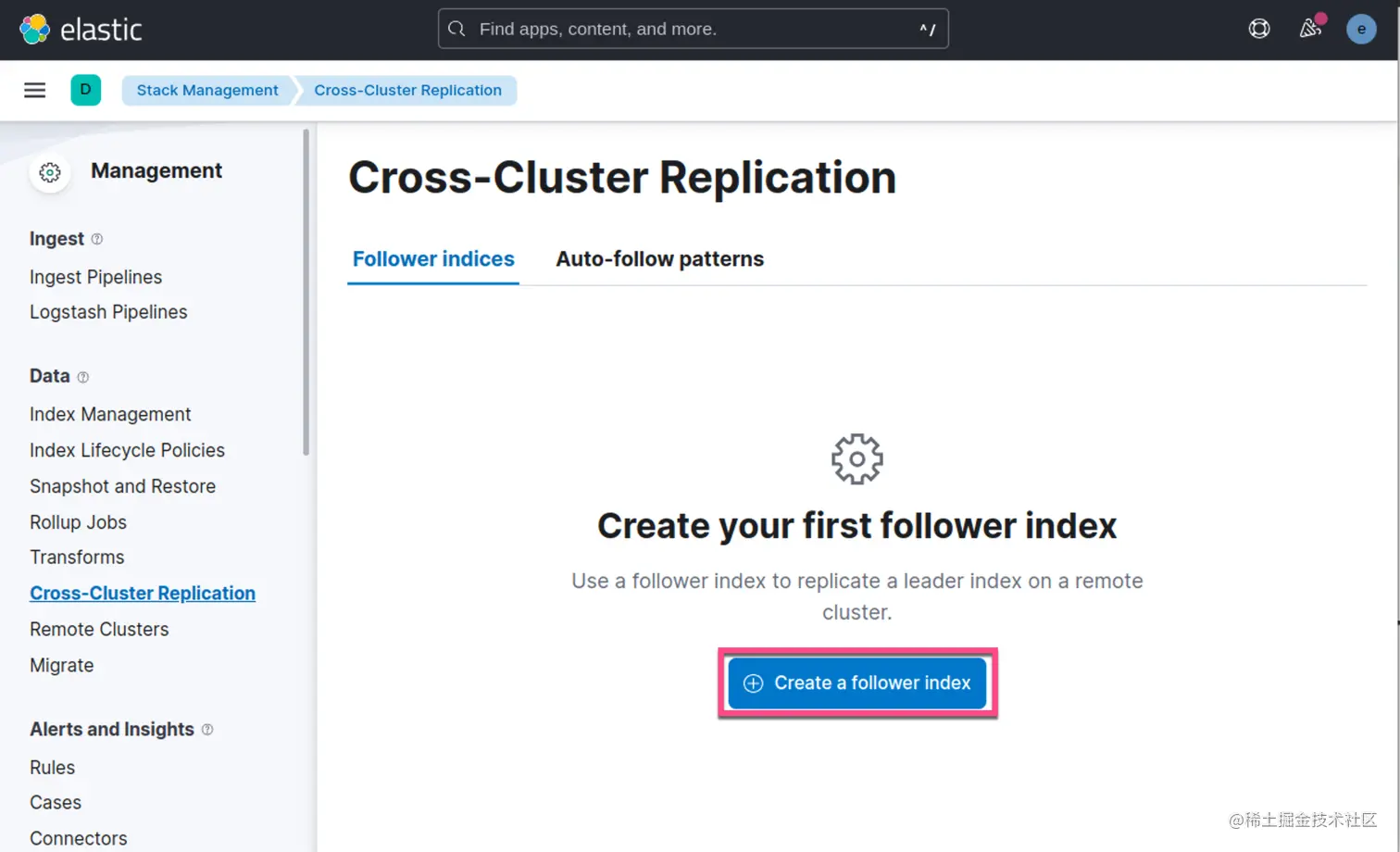Screen dimensions: 1400x852
Task: Open Transforms in sidebar
Action: (x=77, y=557)
